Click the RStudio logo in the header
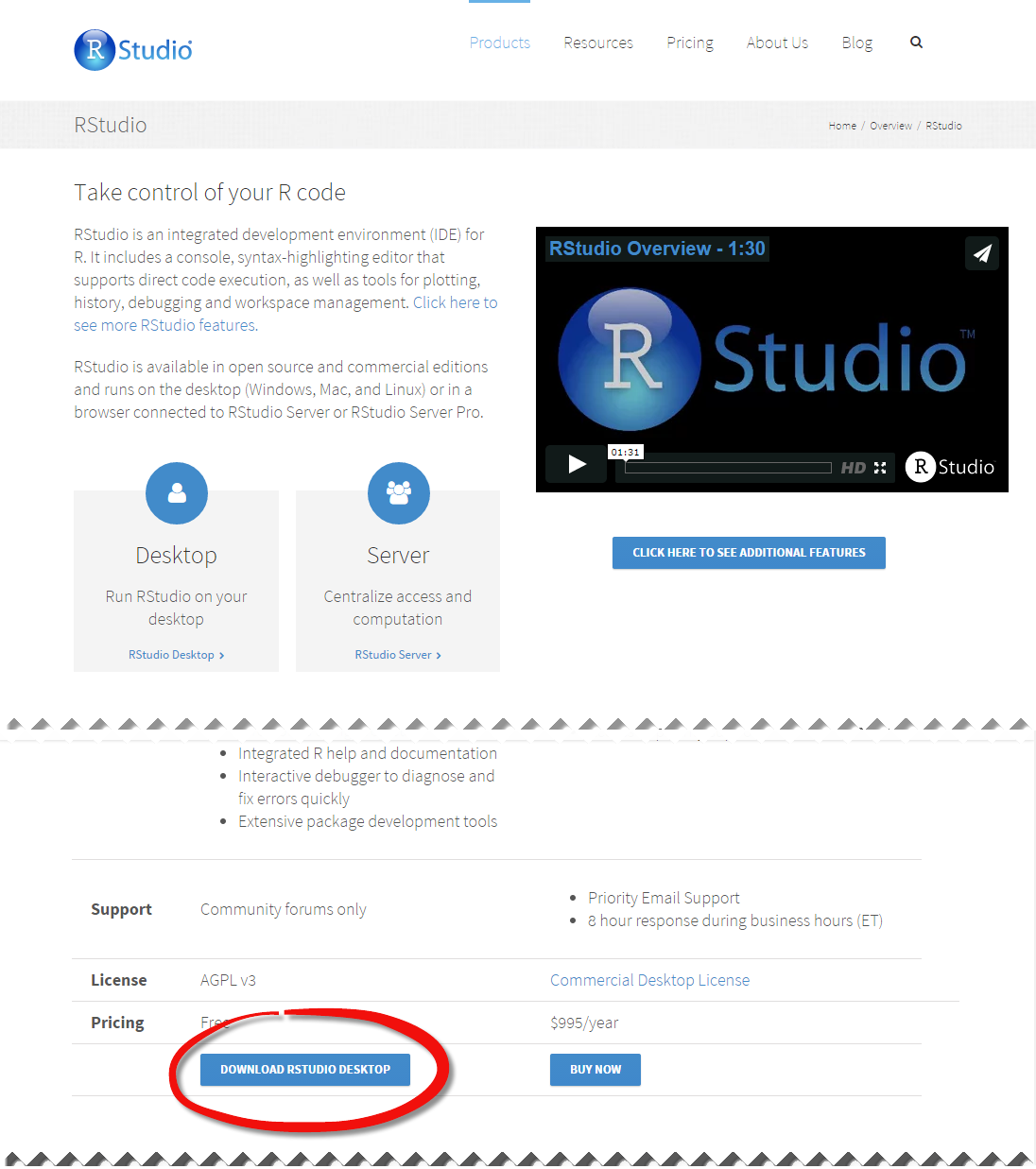 point(133,49)
